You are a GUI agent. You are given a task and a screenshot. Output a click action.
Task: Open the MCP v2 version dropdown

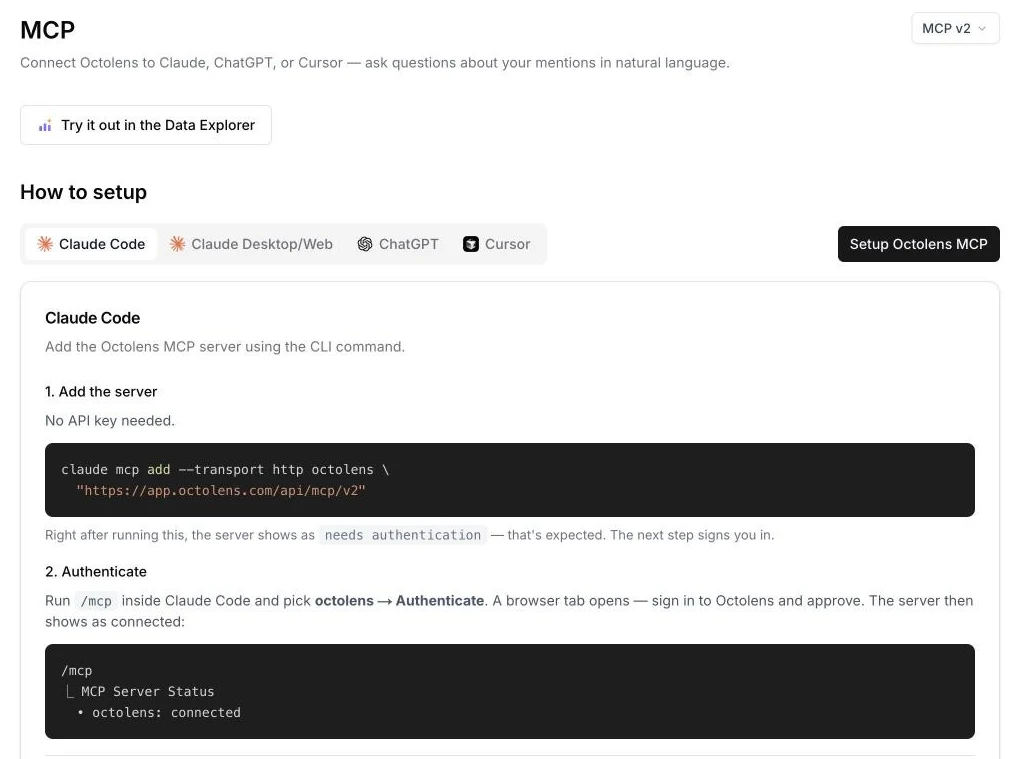click(955, 29)
